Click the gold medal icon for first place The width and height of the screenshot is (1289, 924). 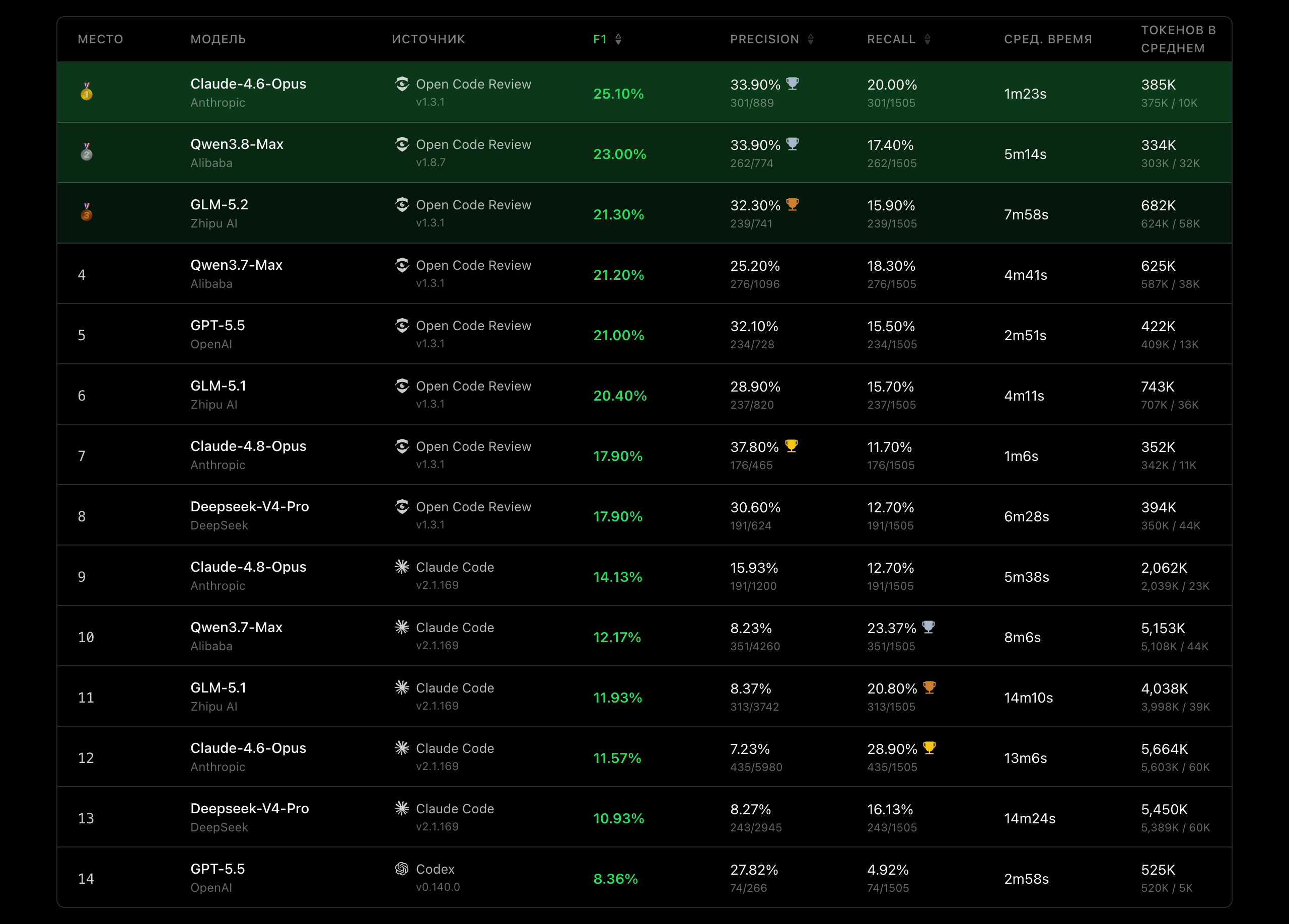pyautogui.click(x=87, y=92)
